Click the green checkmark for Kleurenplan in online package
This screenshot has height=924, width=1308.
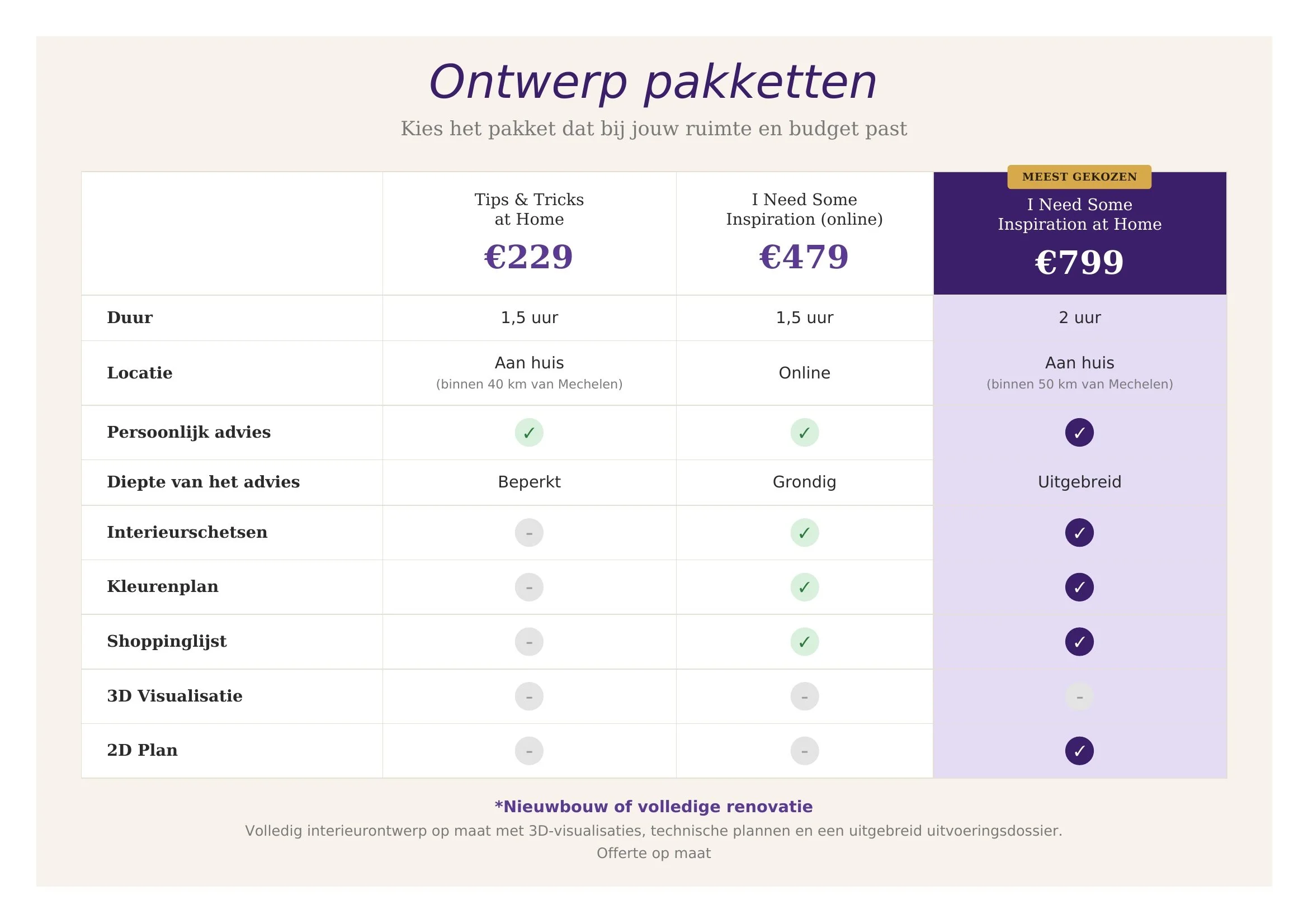coord(804,587)
